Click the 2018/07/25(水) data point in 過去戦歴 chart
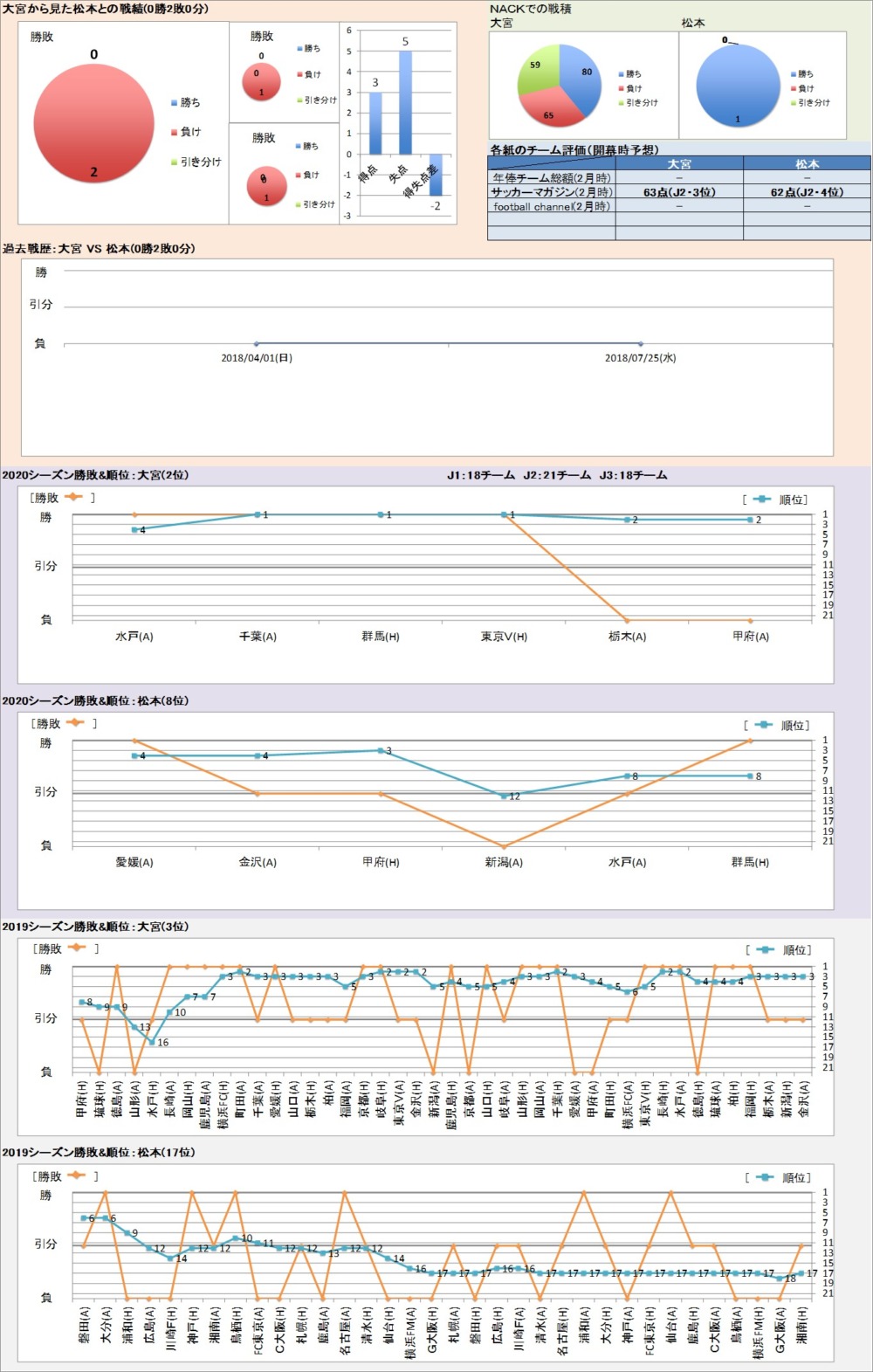This screenshot has height=1372, width=873. (641, 344)
